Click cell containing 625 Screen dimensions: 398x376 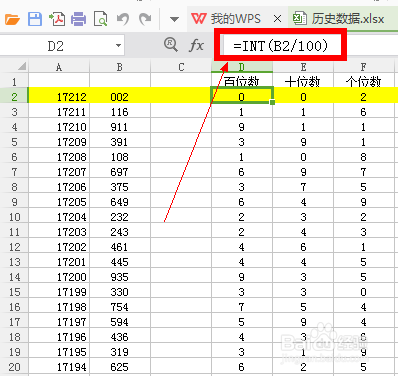120,367
